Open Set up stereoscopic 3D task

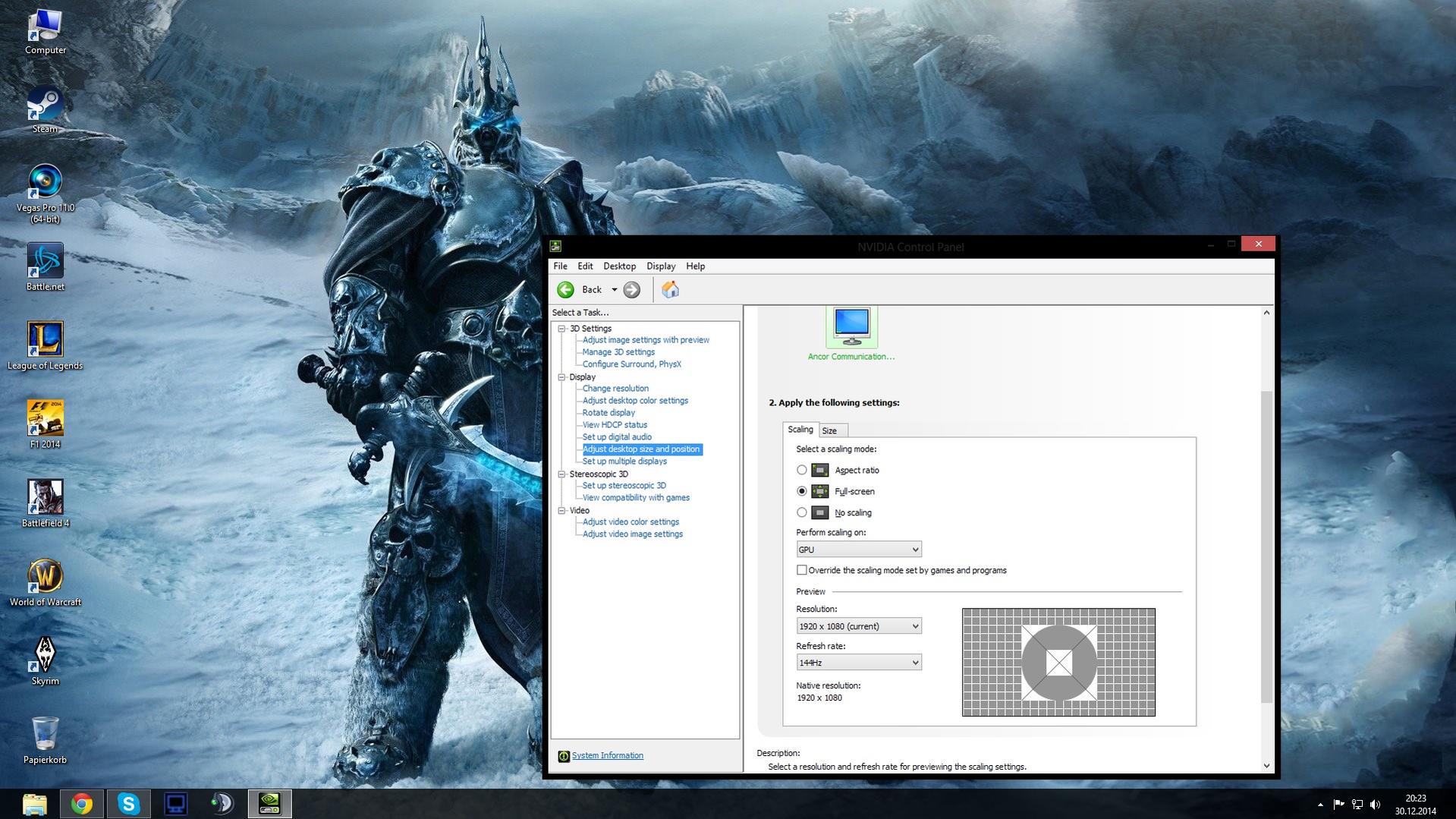coord(624,486)
